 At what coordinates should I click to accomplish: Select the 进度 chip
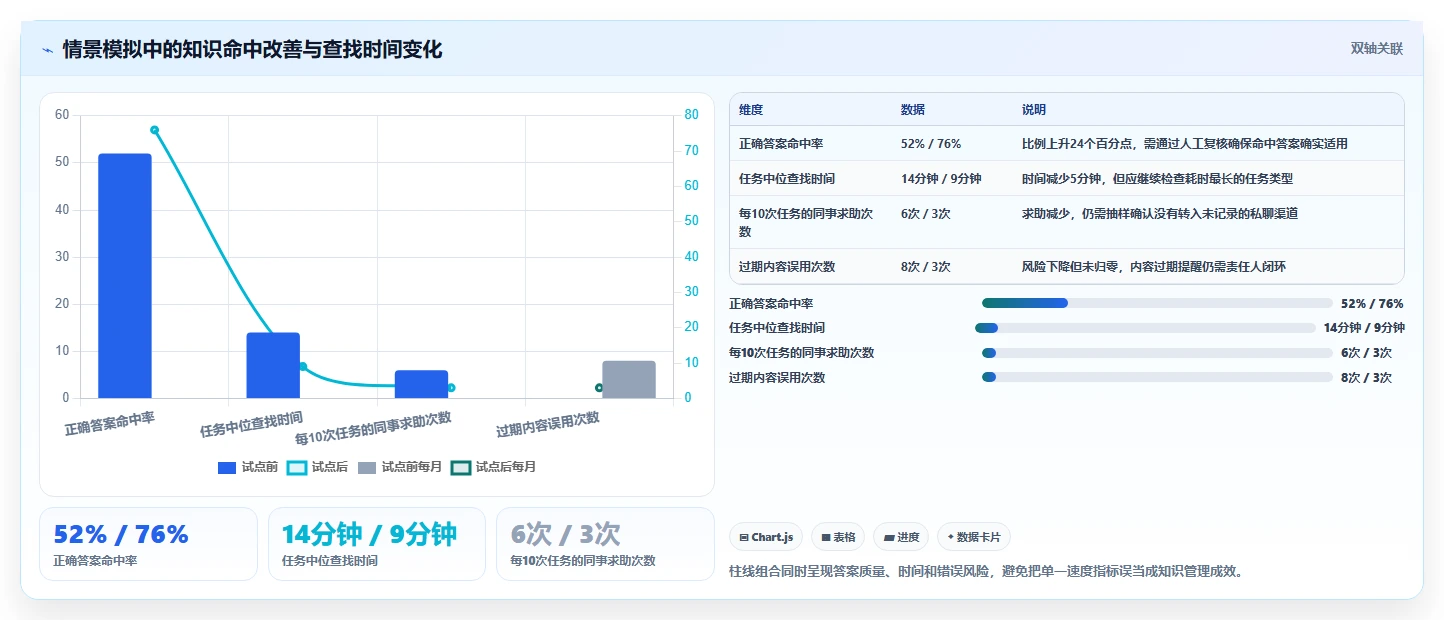pyautogui.click(x=901, y=537)
